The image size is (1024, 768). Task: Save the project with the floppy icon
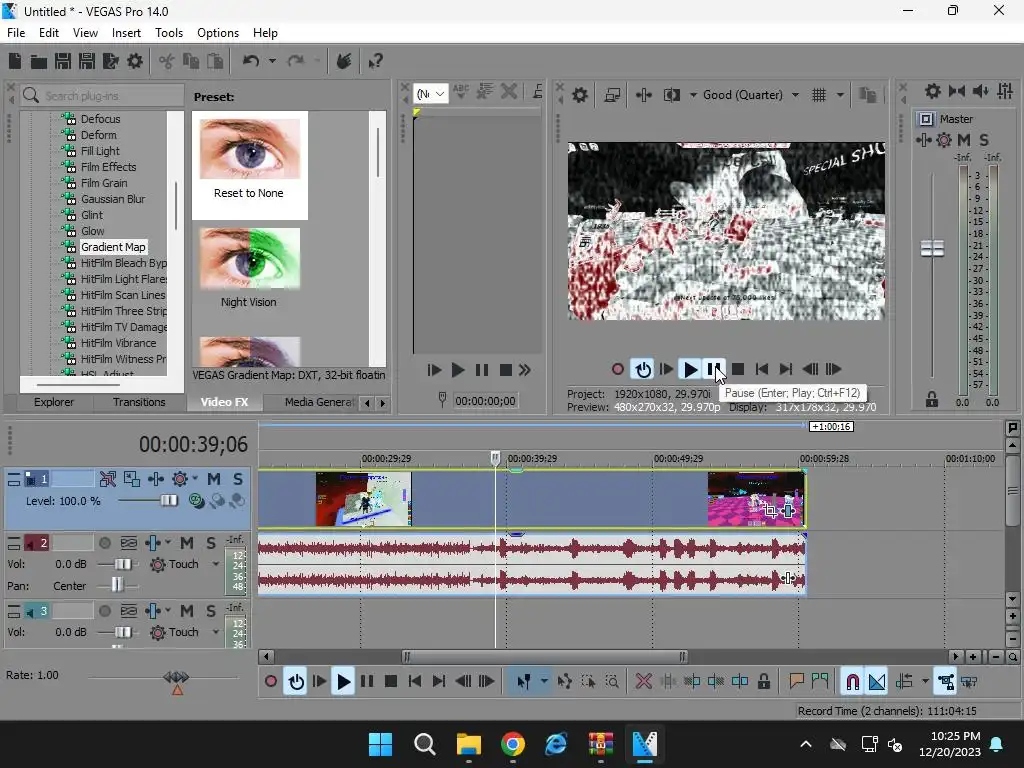click(63, 61)
